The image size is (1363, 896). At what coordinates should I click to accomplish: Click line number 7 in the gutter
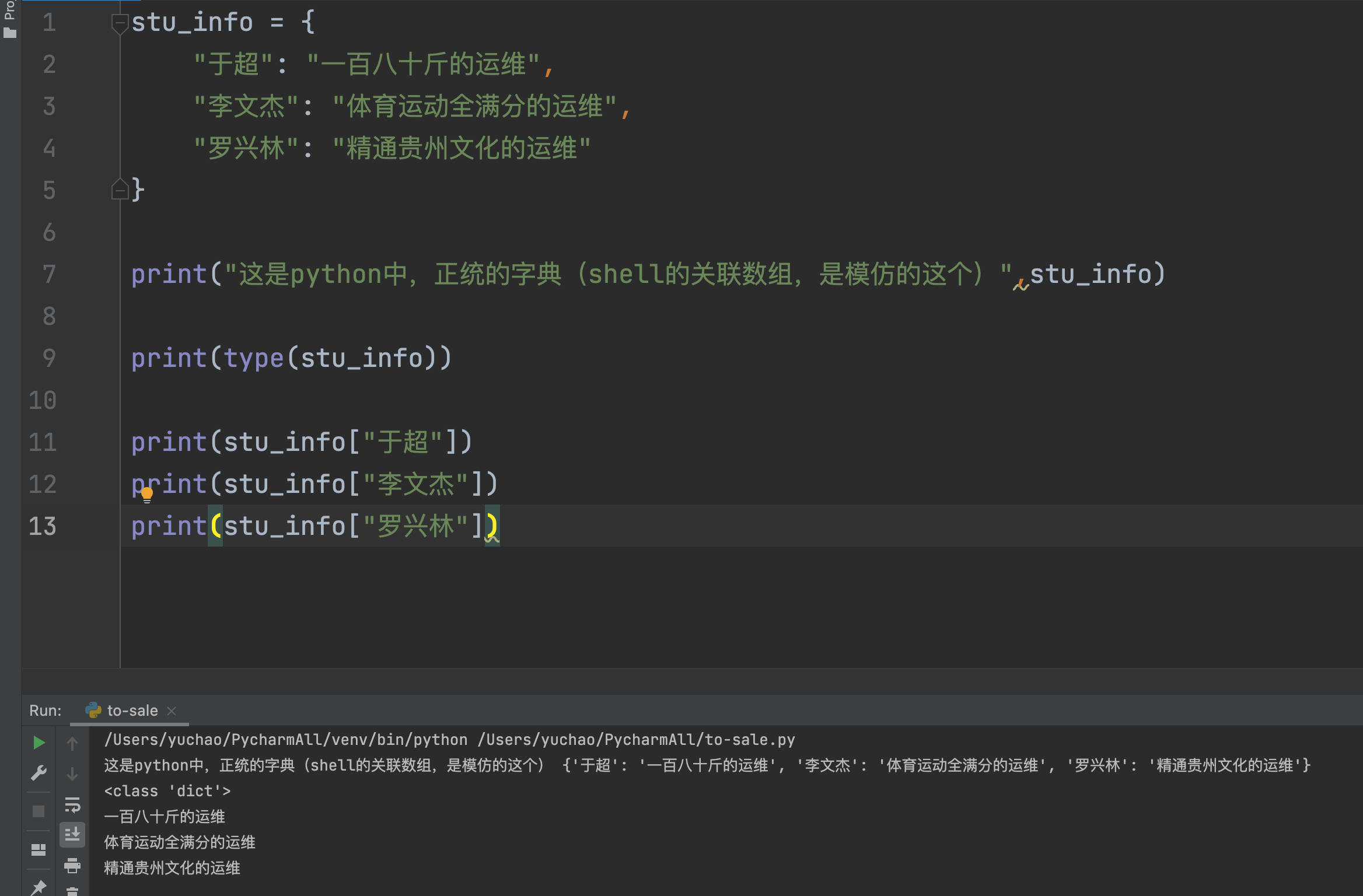[49, 274]
